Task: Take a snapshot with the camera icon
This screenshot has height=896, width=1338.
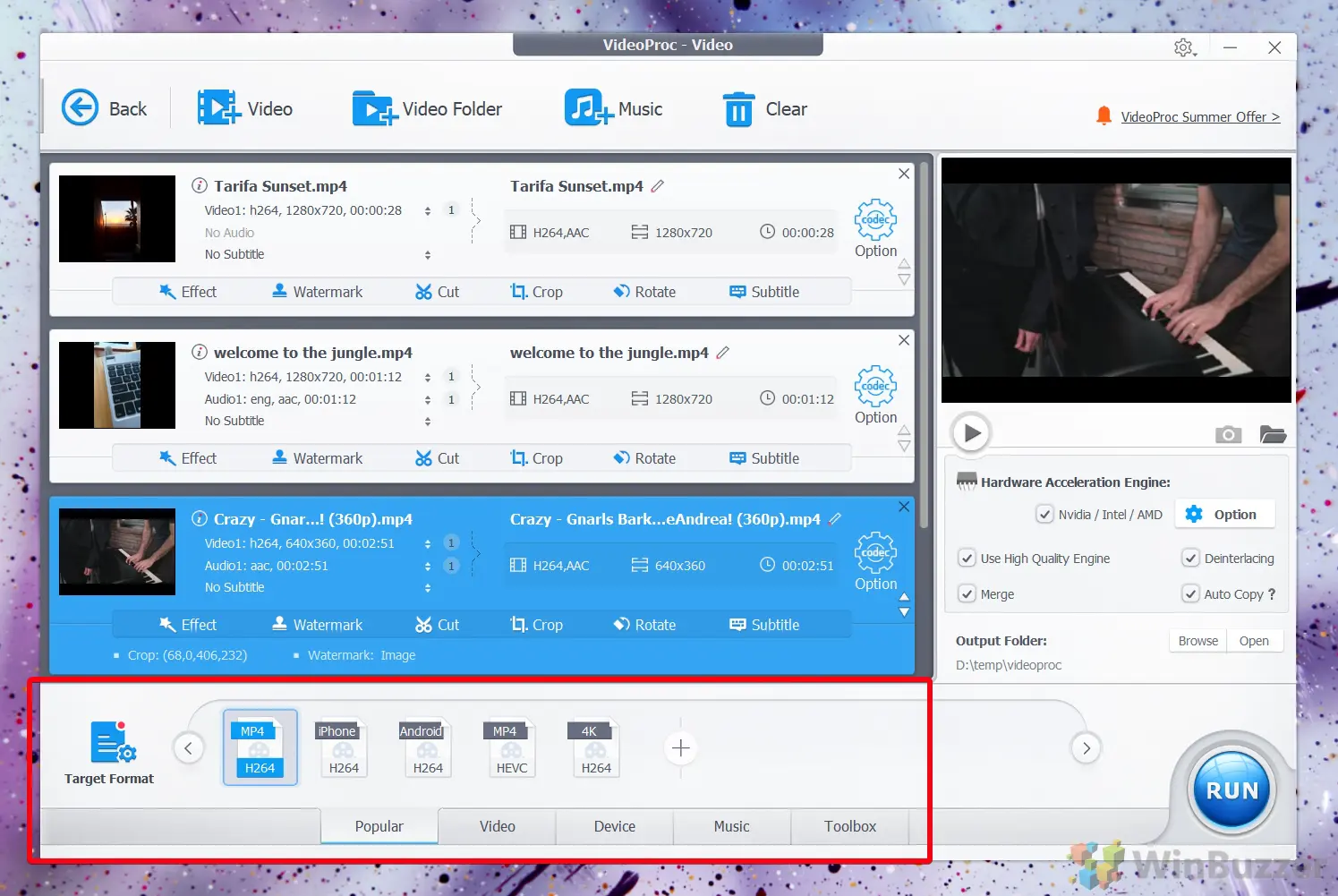Action: pos(1228,435)
